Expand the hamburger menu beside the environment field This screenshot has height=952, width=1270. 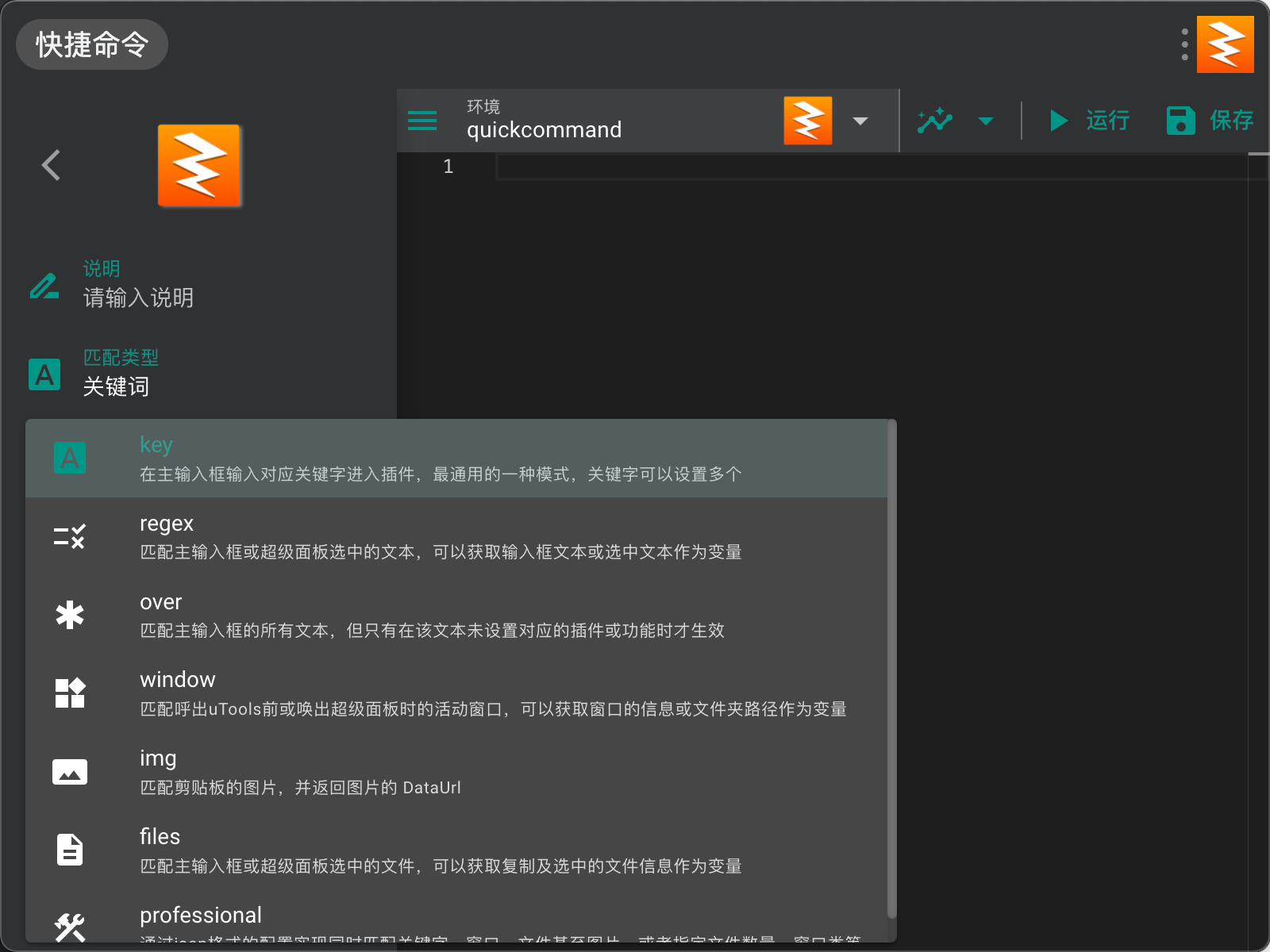(421, 121)
